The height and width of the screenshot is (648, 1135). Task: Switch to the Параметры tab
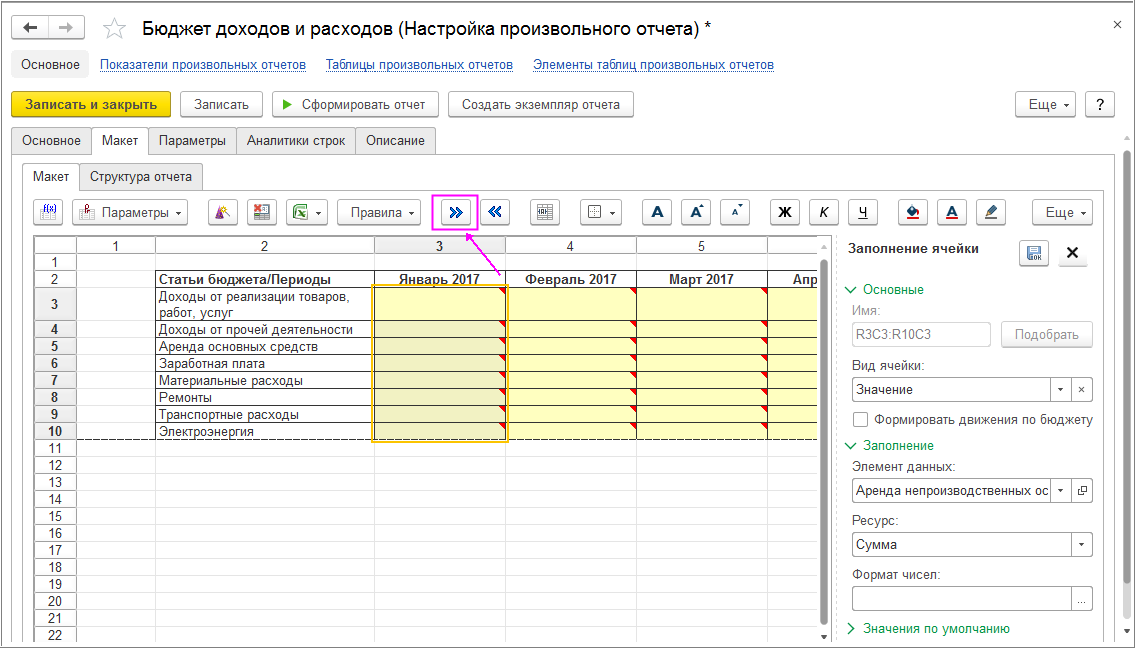193,140
